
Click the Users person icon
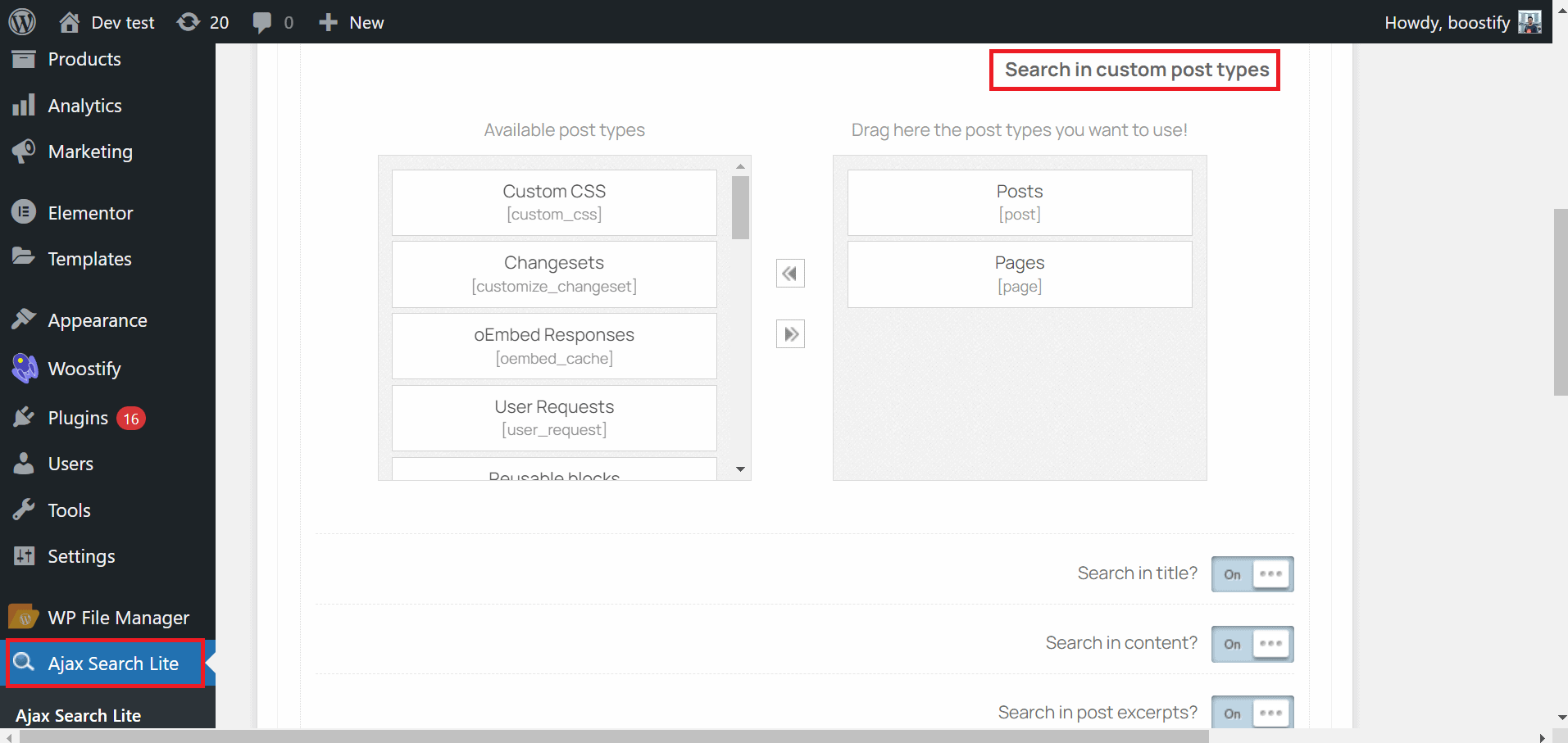(x=24, y=463)
